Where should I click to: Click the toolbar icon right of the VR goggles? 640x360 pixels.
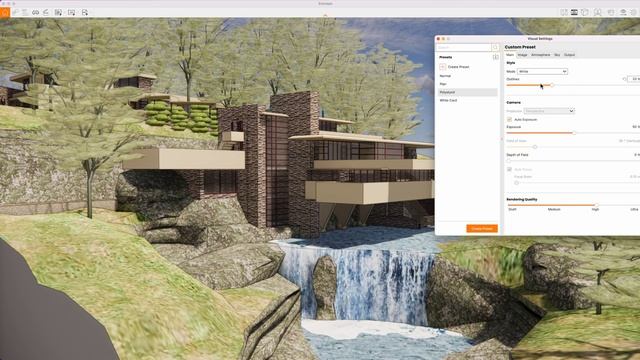click(46, 13)
